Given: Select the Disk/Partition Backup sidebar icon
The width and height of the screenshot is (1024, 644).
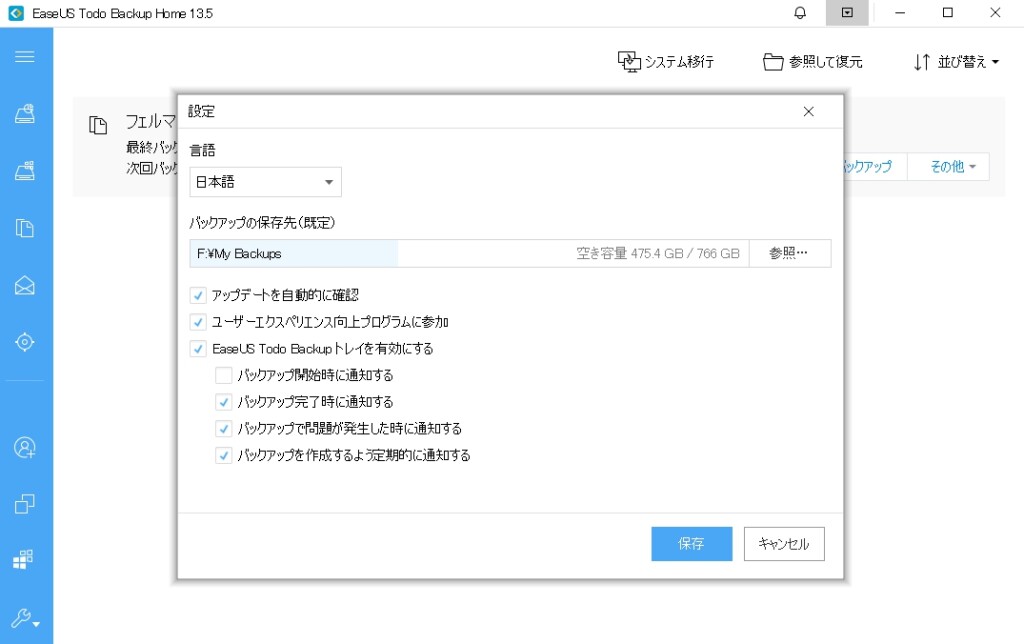Looking at the screenshot, I should (x=25, y=114).
